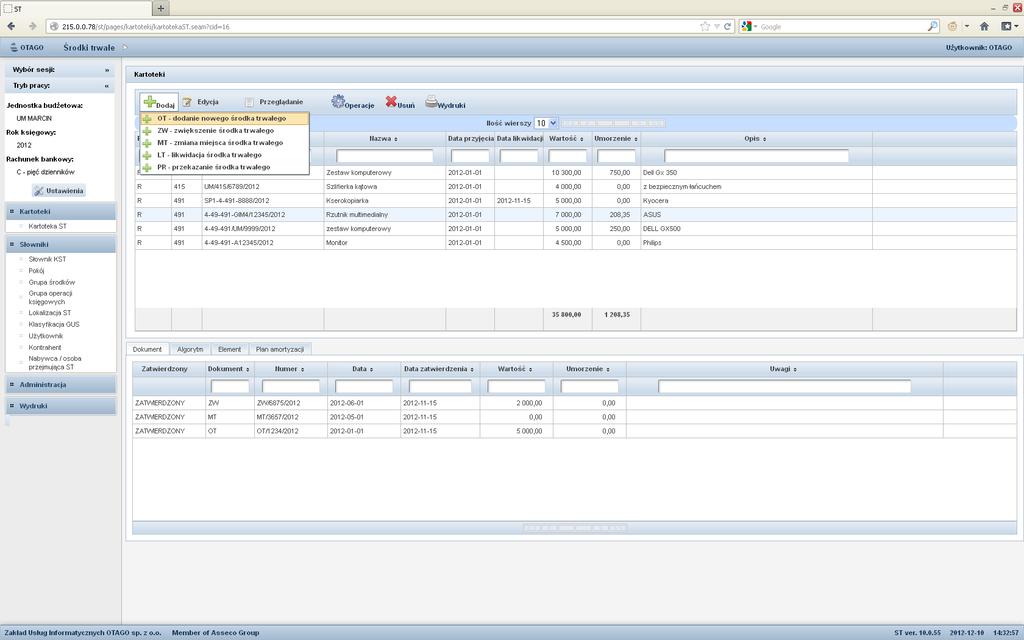
Task: Select ZW - zwiększenie środka trwałego
Action: (x=224, y=131)
